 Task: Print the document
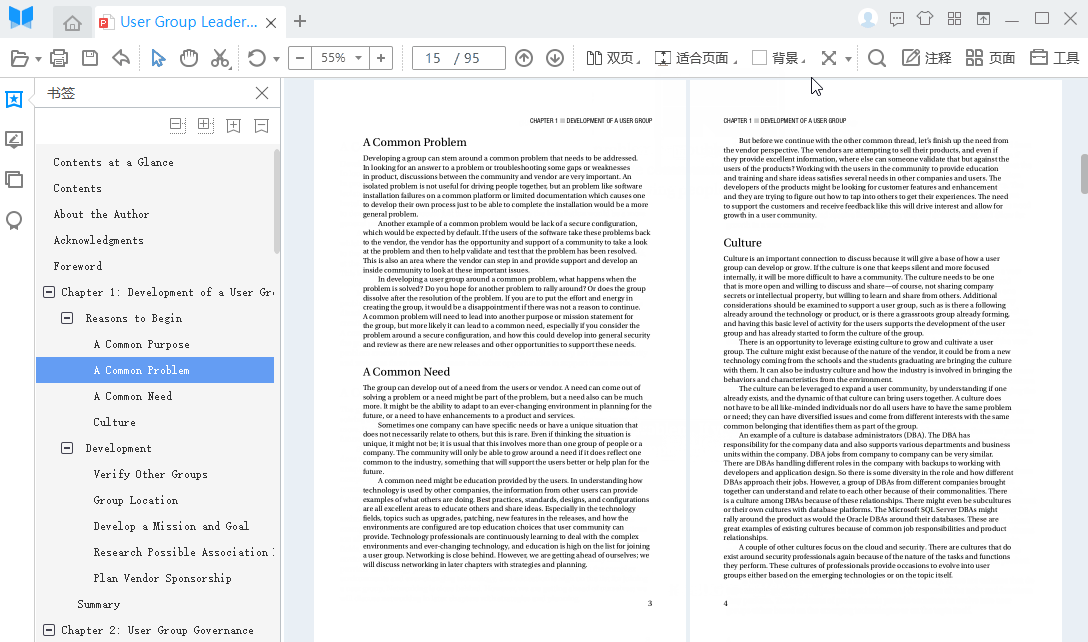(x=59, y=58)
